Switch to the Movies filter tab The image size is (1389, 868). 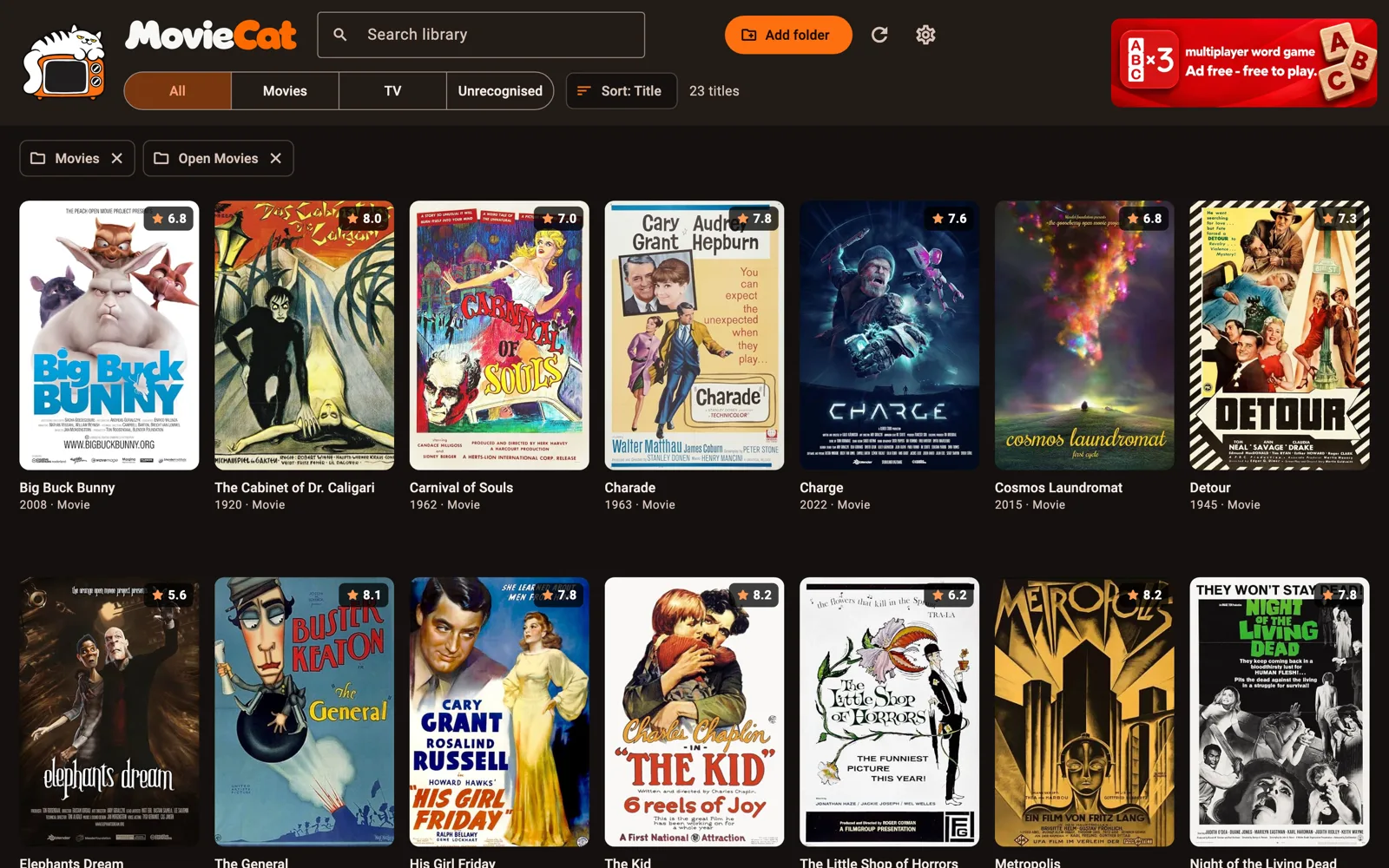pos(285,91)
